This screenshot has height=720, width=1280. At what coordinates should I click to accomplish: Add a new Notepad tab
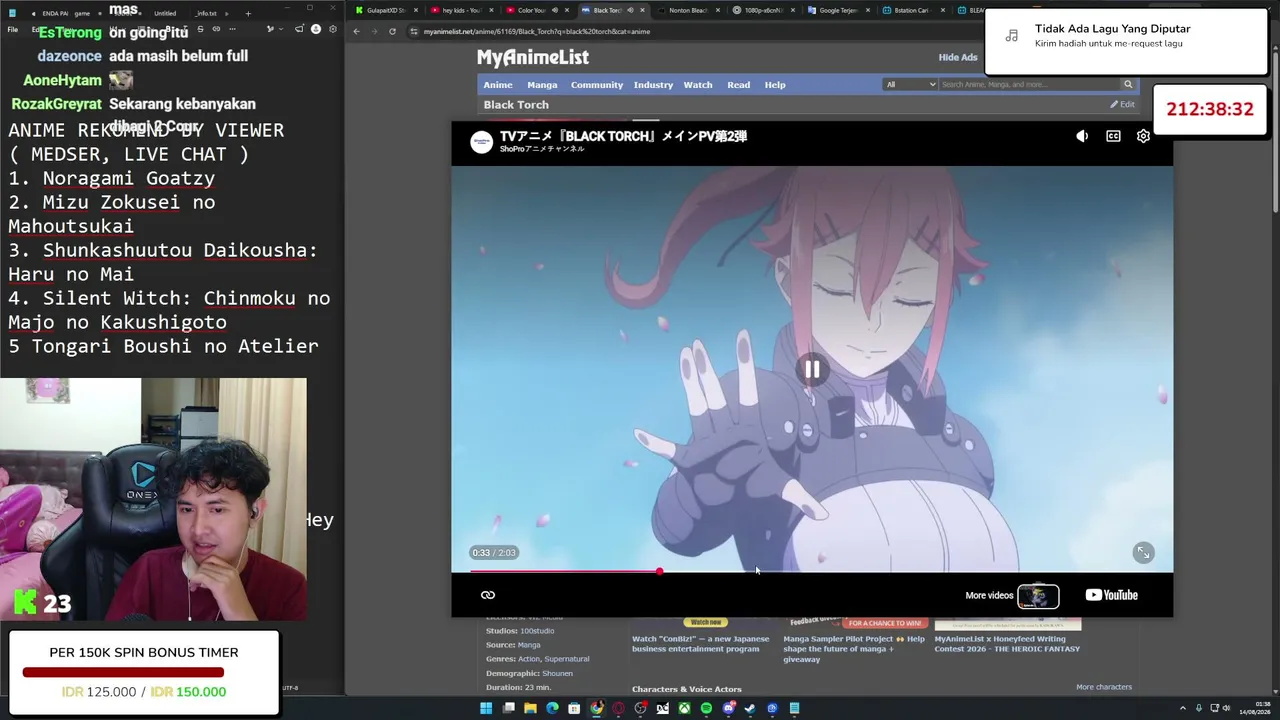pyautogui.click(x=248, y=13)
